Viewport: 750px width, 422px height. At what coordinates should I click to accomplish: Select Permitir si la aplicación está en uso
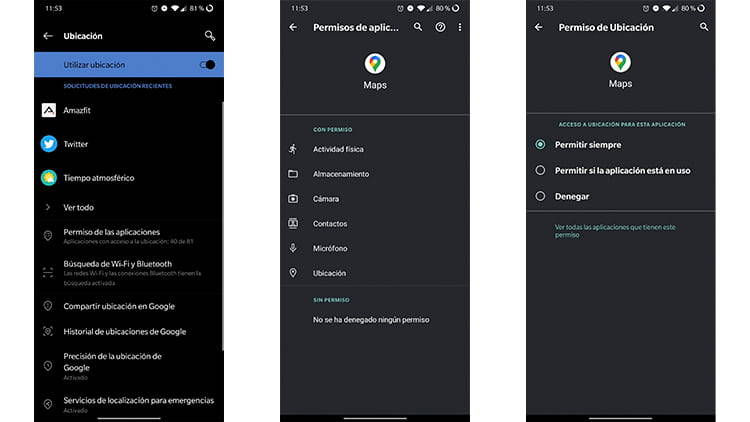(540, 170)
